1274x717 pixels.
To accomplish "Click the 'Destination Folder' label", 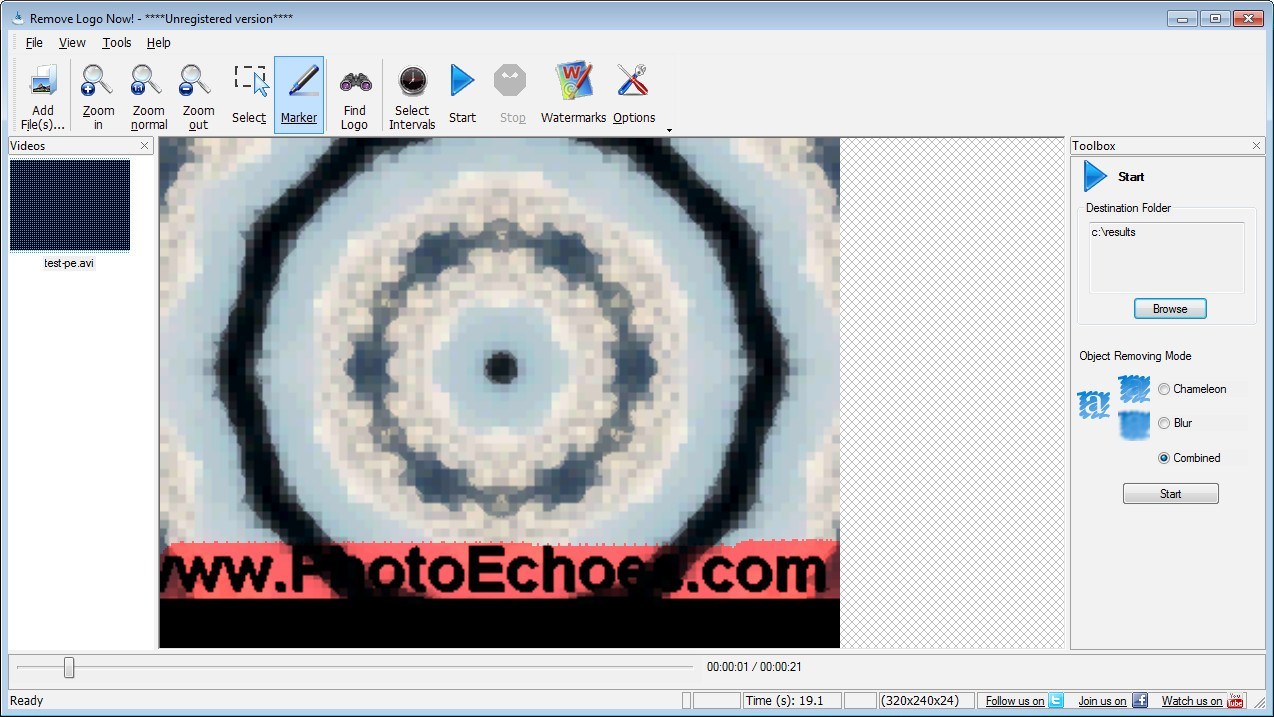I will 1128,208.
